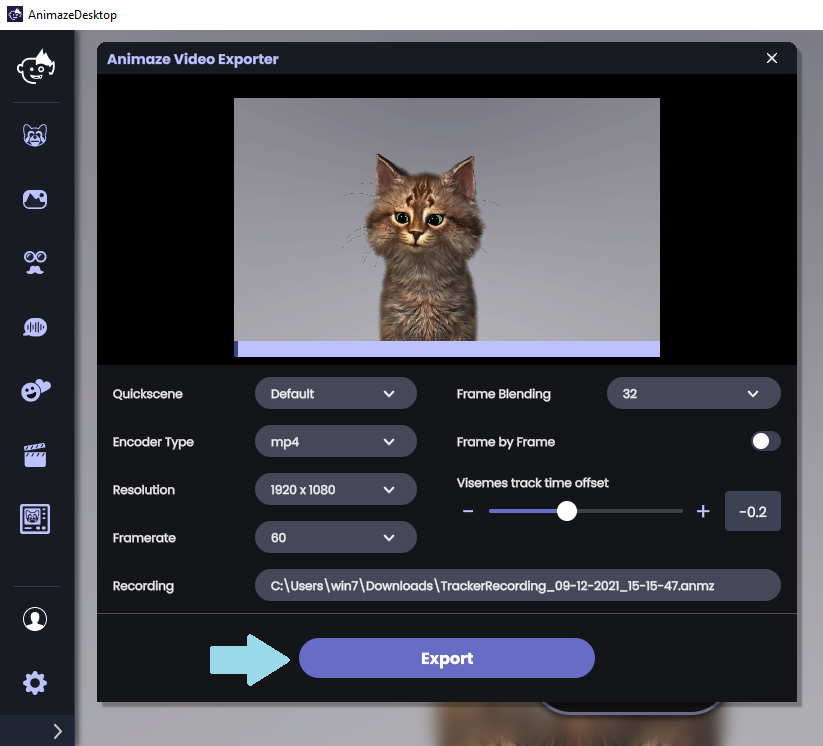Open the user account profile icon
823x746 pixels.
pos(35,619)
